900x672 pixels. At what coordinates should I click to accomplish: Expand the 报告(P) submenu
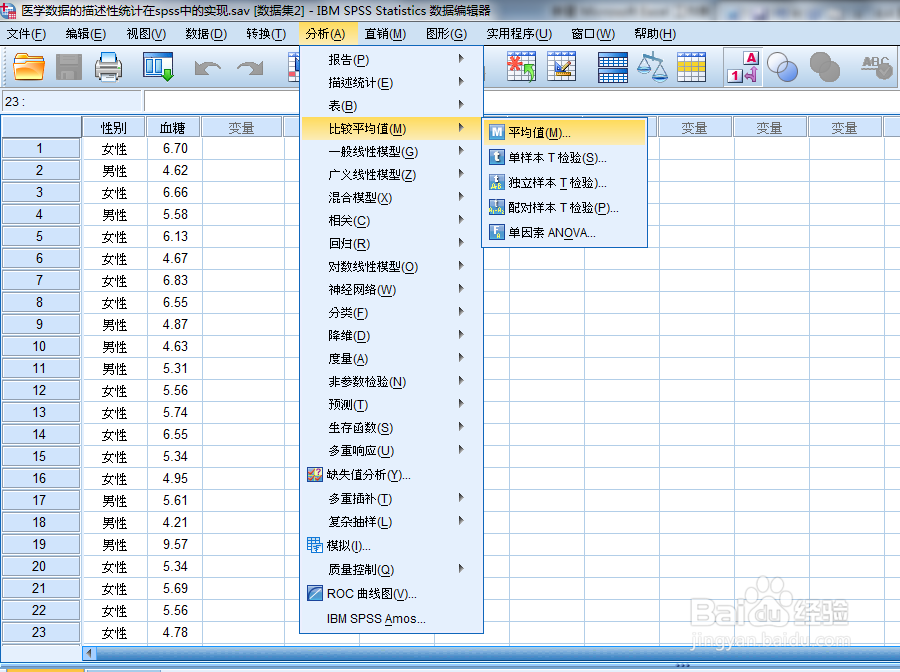coord(391,60)
